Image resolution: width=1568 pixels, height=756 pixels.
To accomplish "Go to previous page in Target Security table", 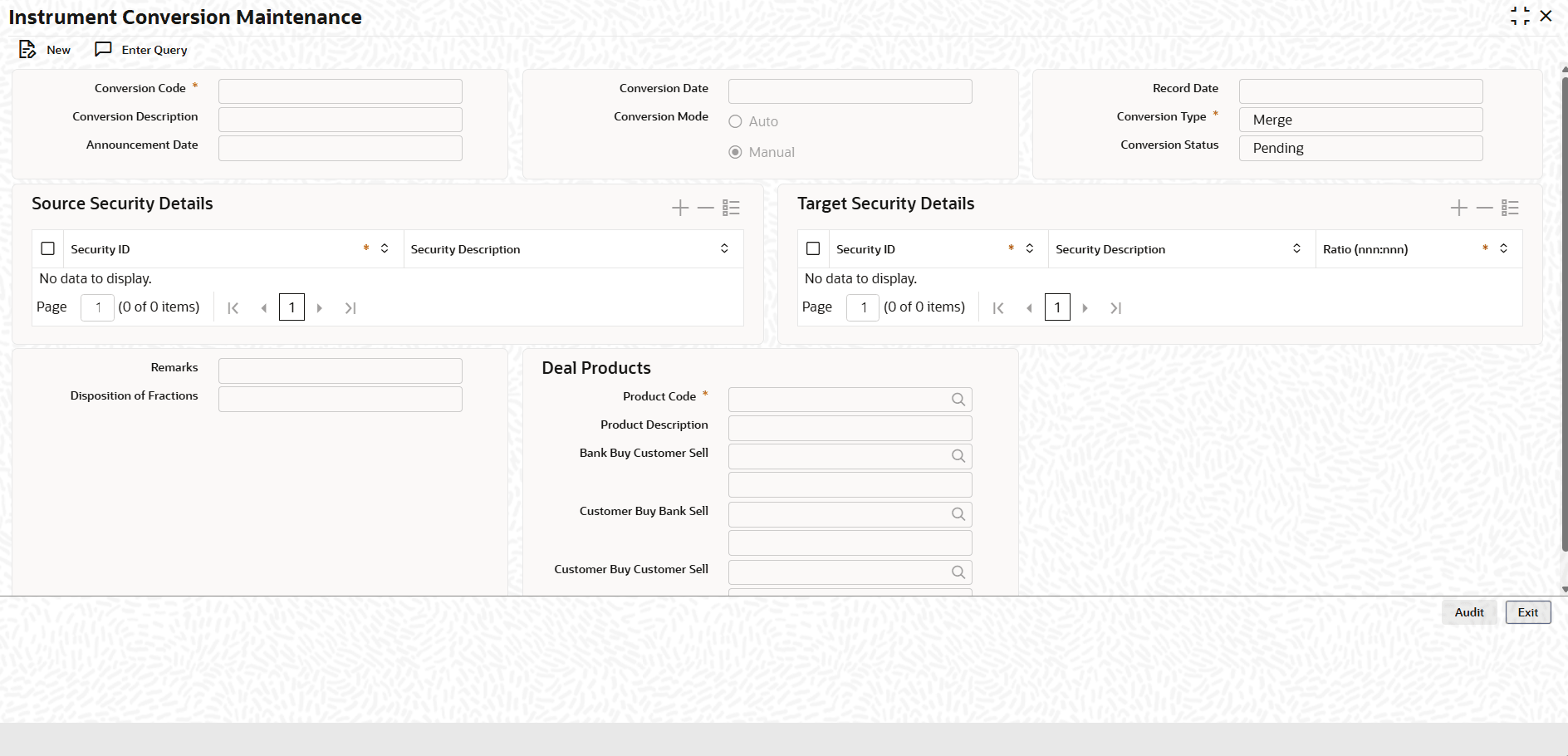I will coord(1030,308).
